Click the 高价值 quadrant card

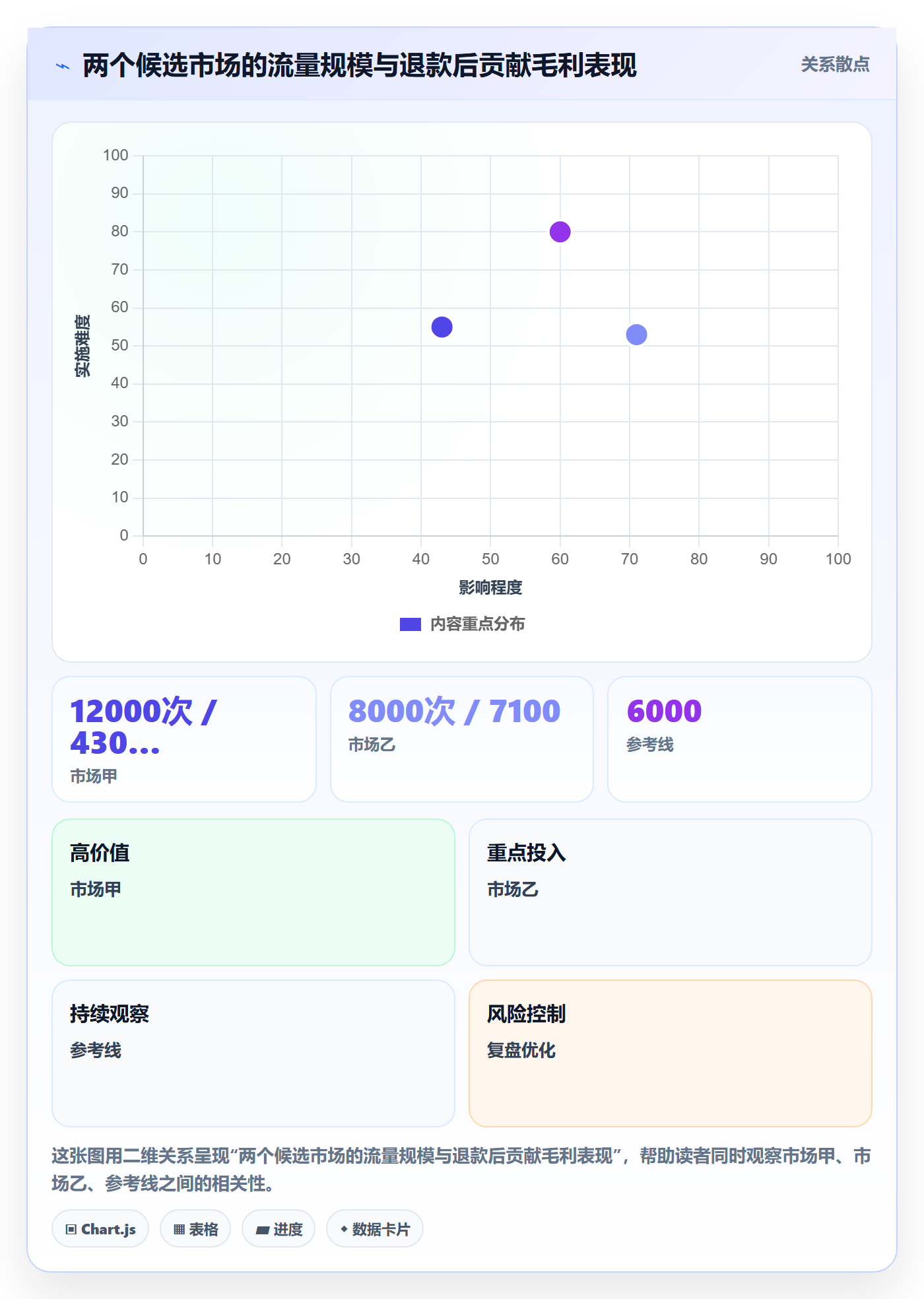[x=253, y=892]
